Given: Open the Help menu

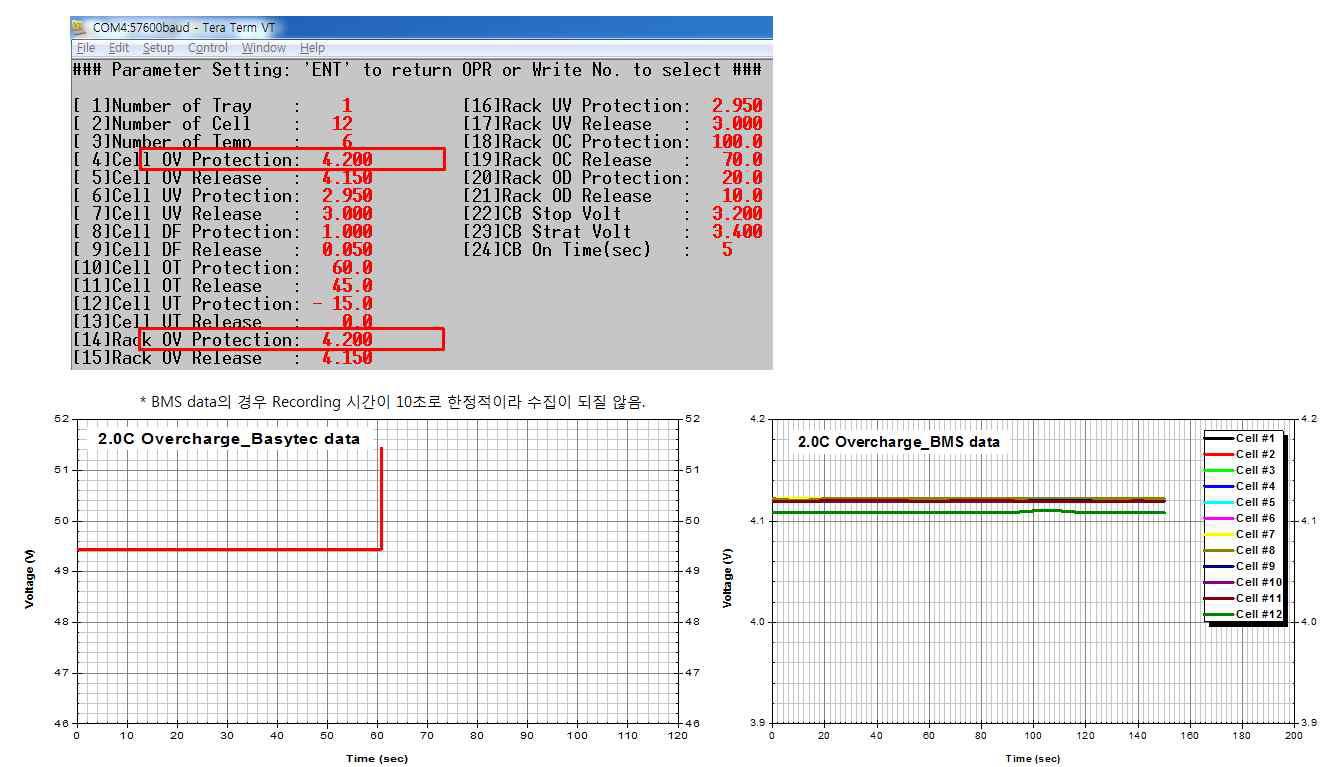Looking at the screenshot, I should tap(312, 47).
